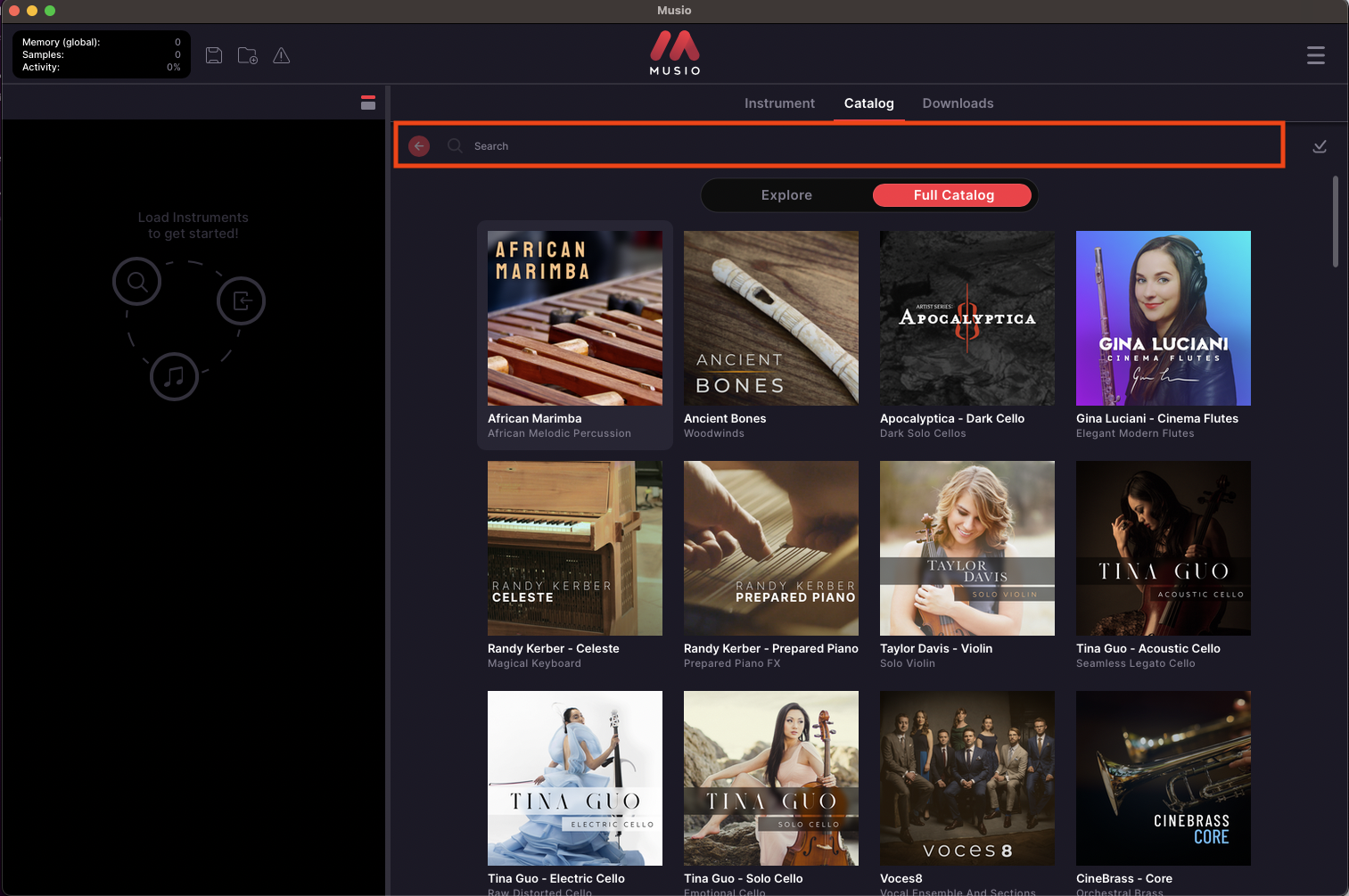Image resolution: width=1349 pixels, height=896 pixels.
Task: Open Taylor Davis Violin cover
Action: (967, 548)
